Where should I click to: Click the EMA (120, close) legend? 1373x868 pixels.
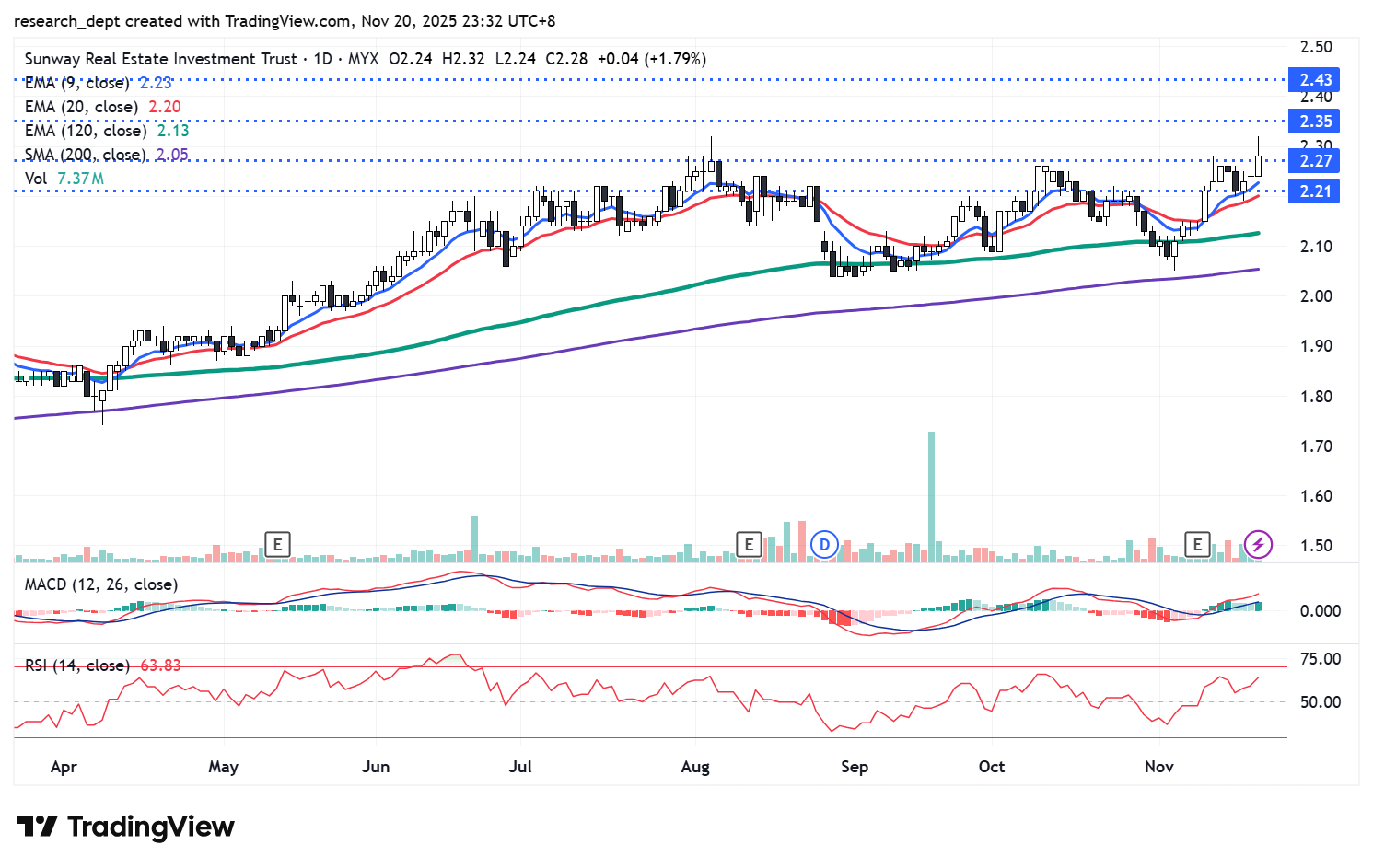tap(85, 131)
